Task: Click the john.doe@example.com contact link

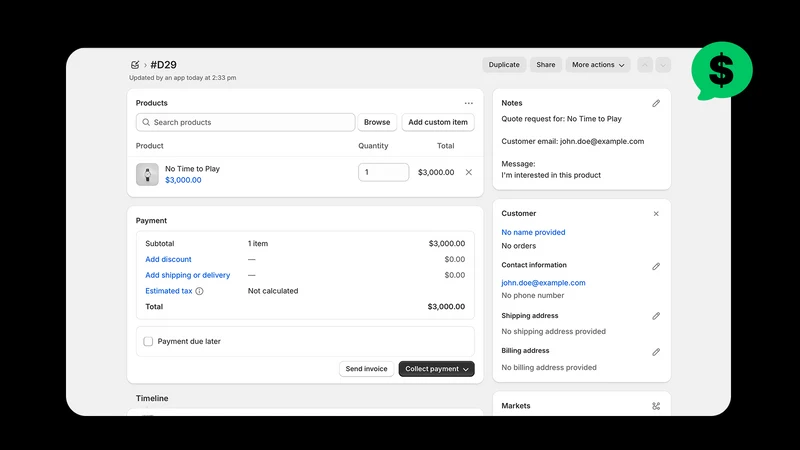Action: pos(543,283)
